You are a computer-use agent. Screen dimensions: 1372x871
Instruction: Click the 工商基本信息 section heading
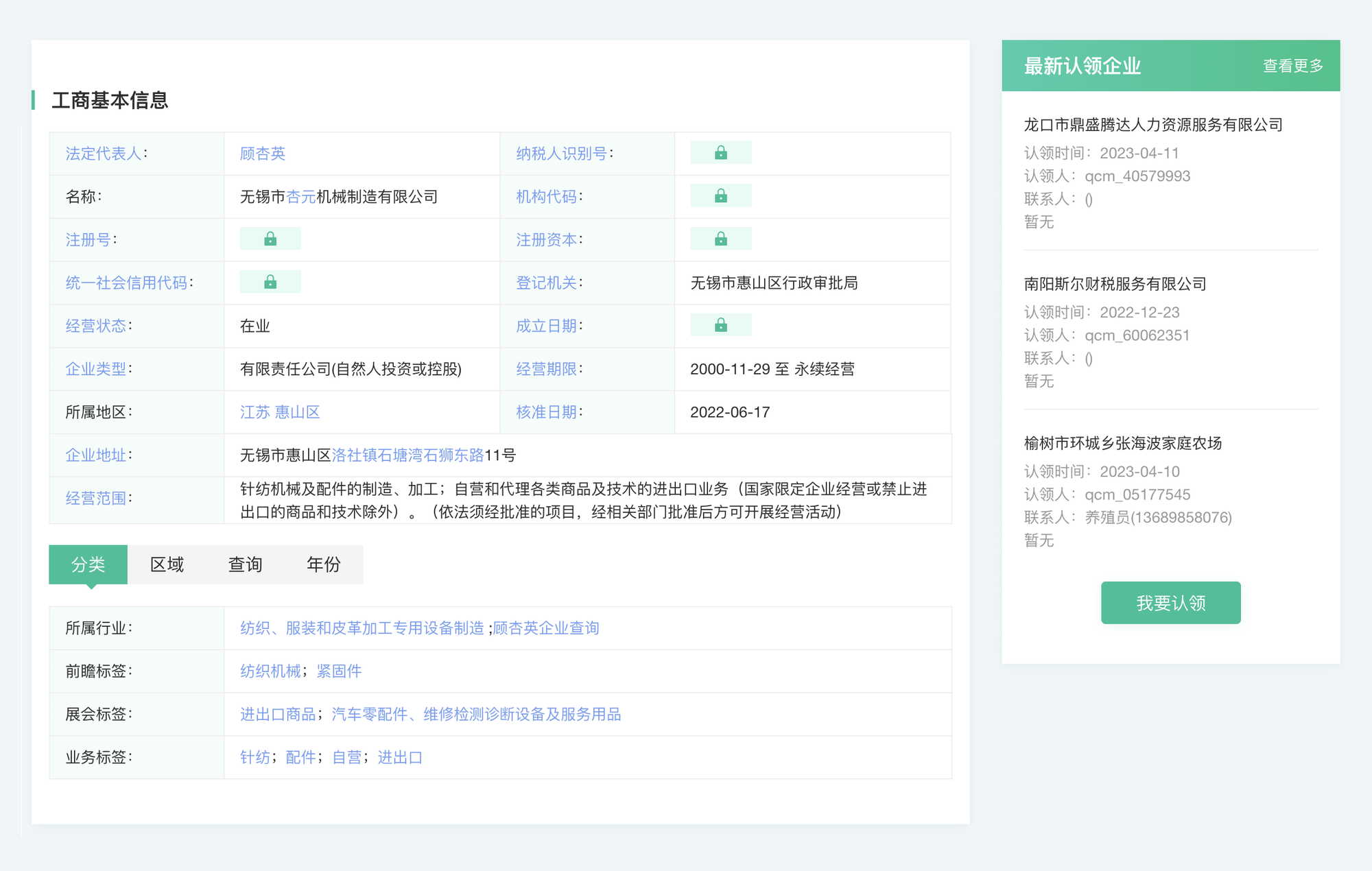110,100
